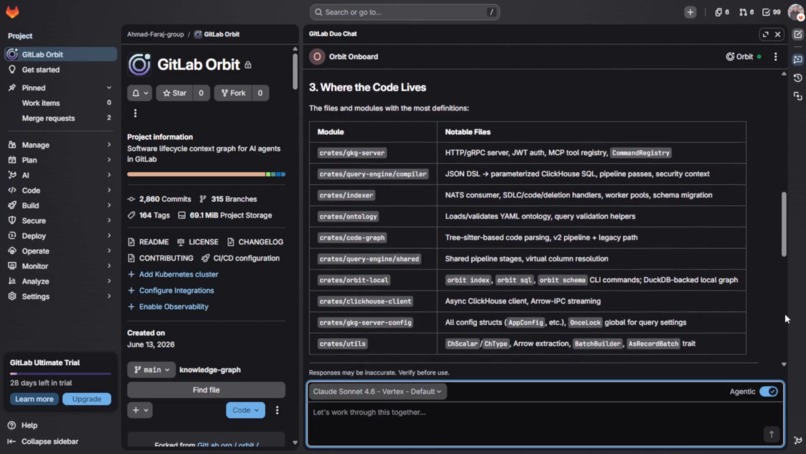Viewport: 806px width, 454px height.
Task: Open the merge requests counter icon
Action: click(746, 12)
